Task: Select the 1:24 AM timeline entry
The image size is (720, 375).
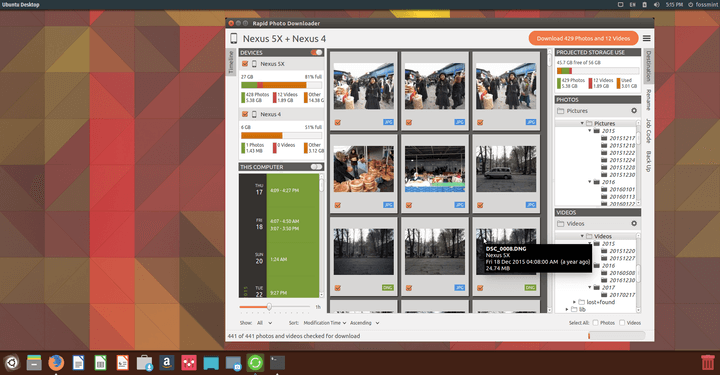Action: [x=279, y=259]
